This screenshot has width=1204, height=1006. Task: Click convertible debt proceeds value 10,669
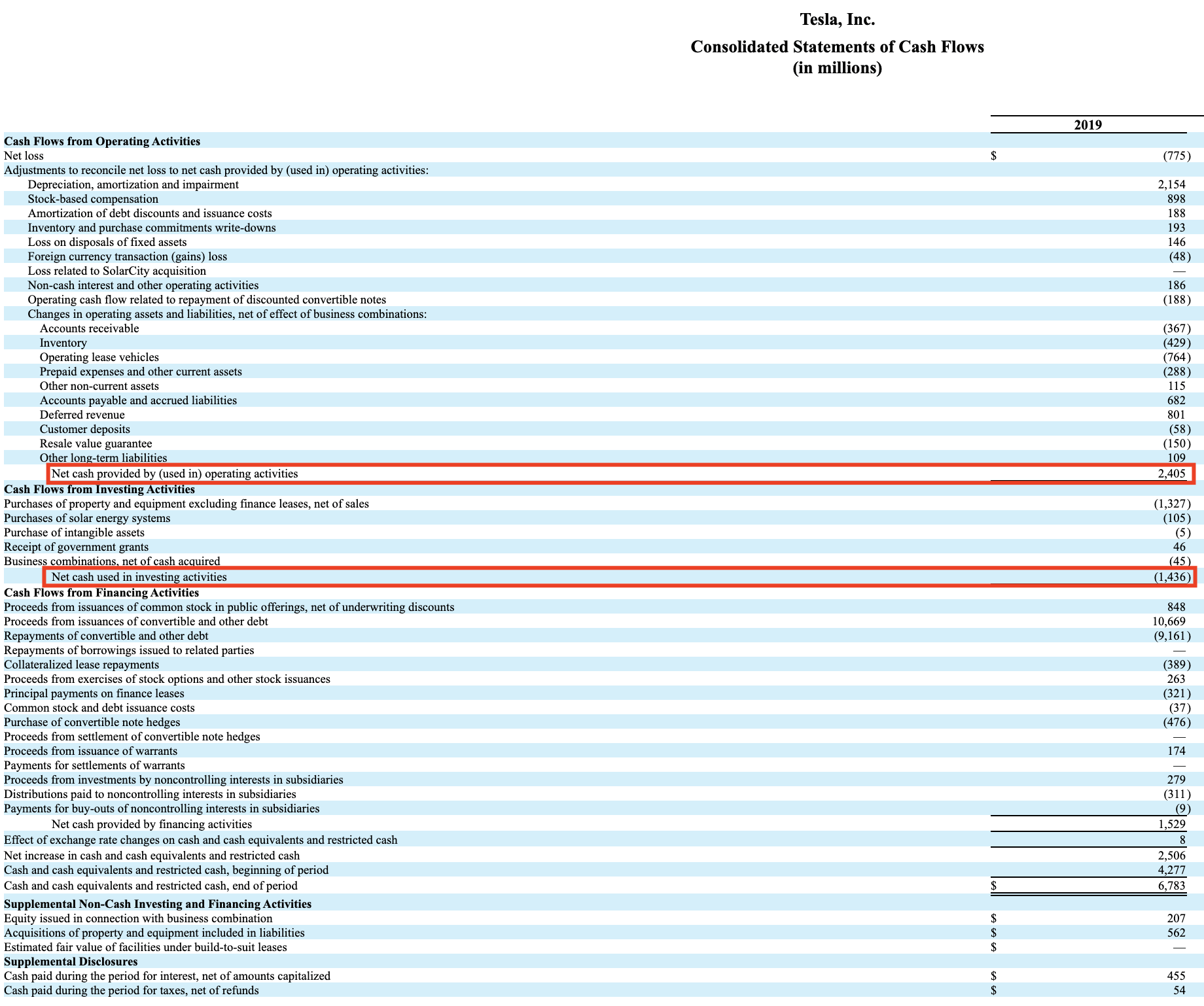[x=1169, y=621]
